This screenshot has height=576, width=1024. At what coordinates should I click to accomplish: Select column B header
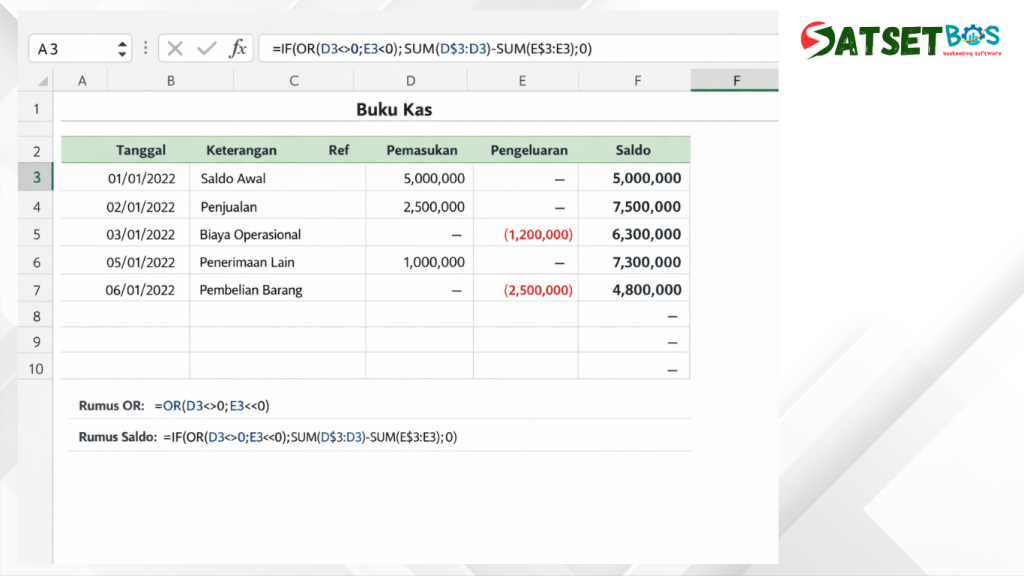click(x=171, y=80)
